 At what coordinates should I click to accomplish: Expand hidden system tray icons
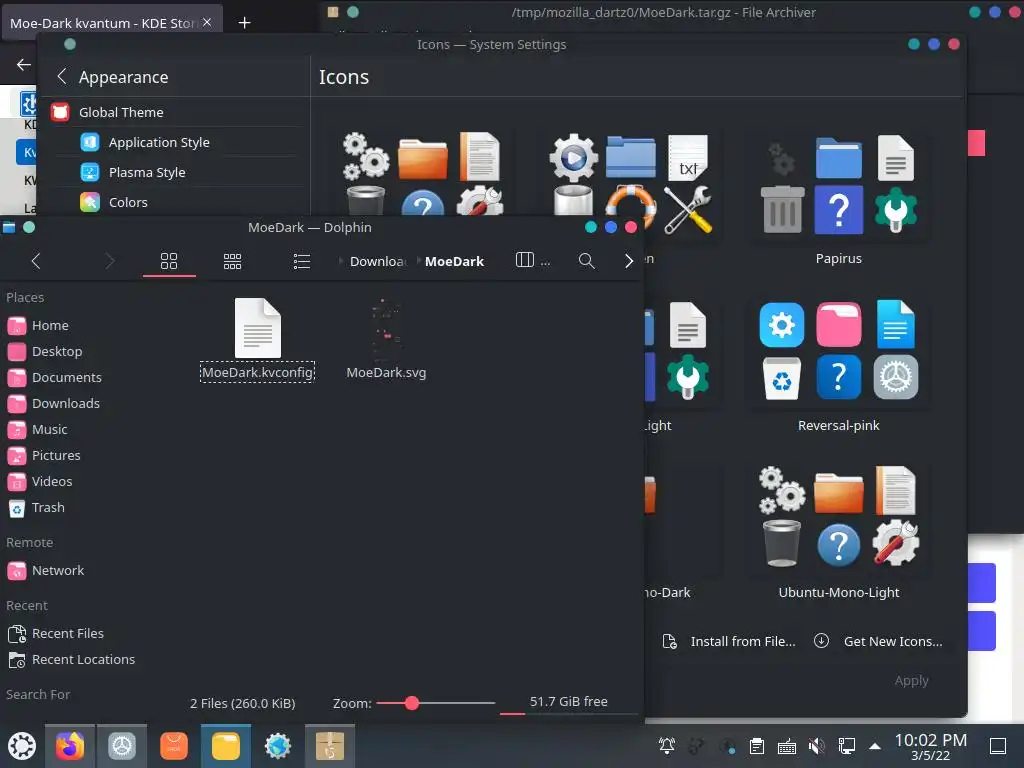[x=875, y=746]
